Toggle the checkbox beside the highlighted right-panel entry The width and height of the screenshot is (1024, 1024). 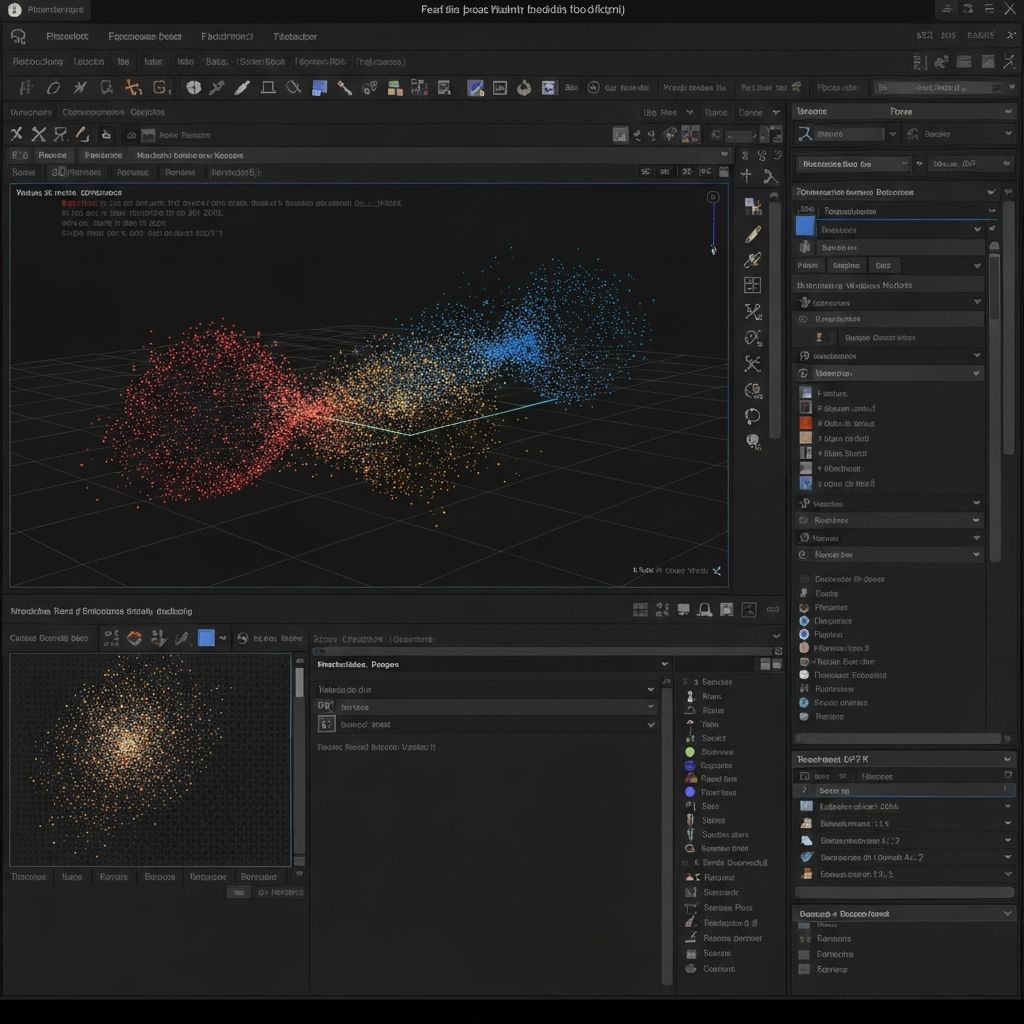coord(805,790)
